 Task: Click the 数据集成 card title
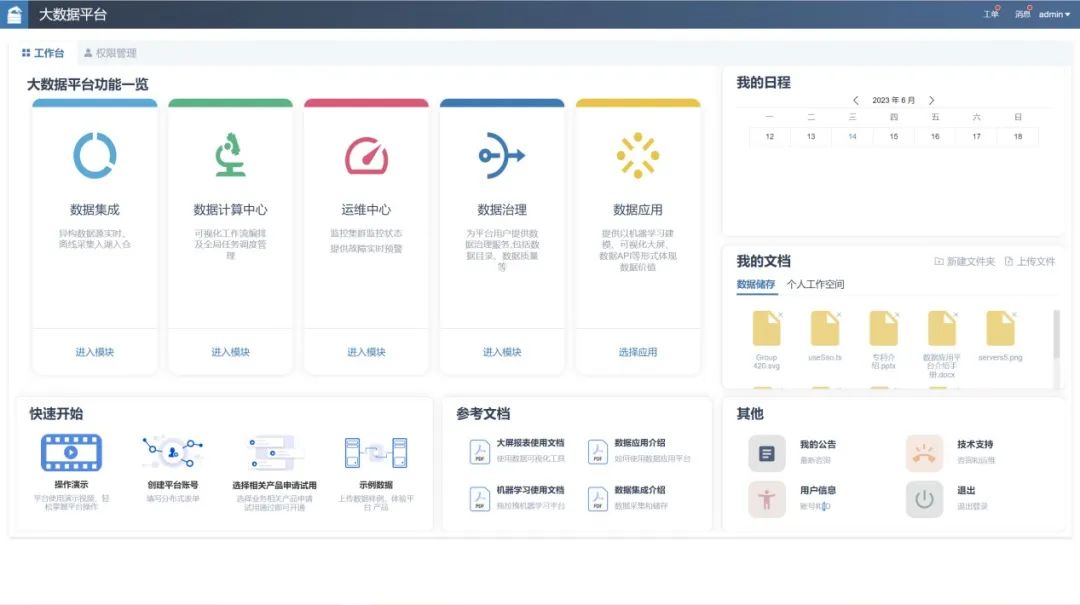tap(95, 209)
